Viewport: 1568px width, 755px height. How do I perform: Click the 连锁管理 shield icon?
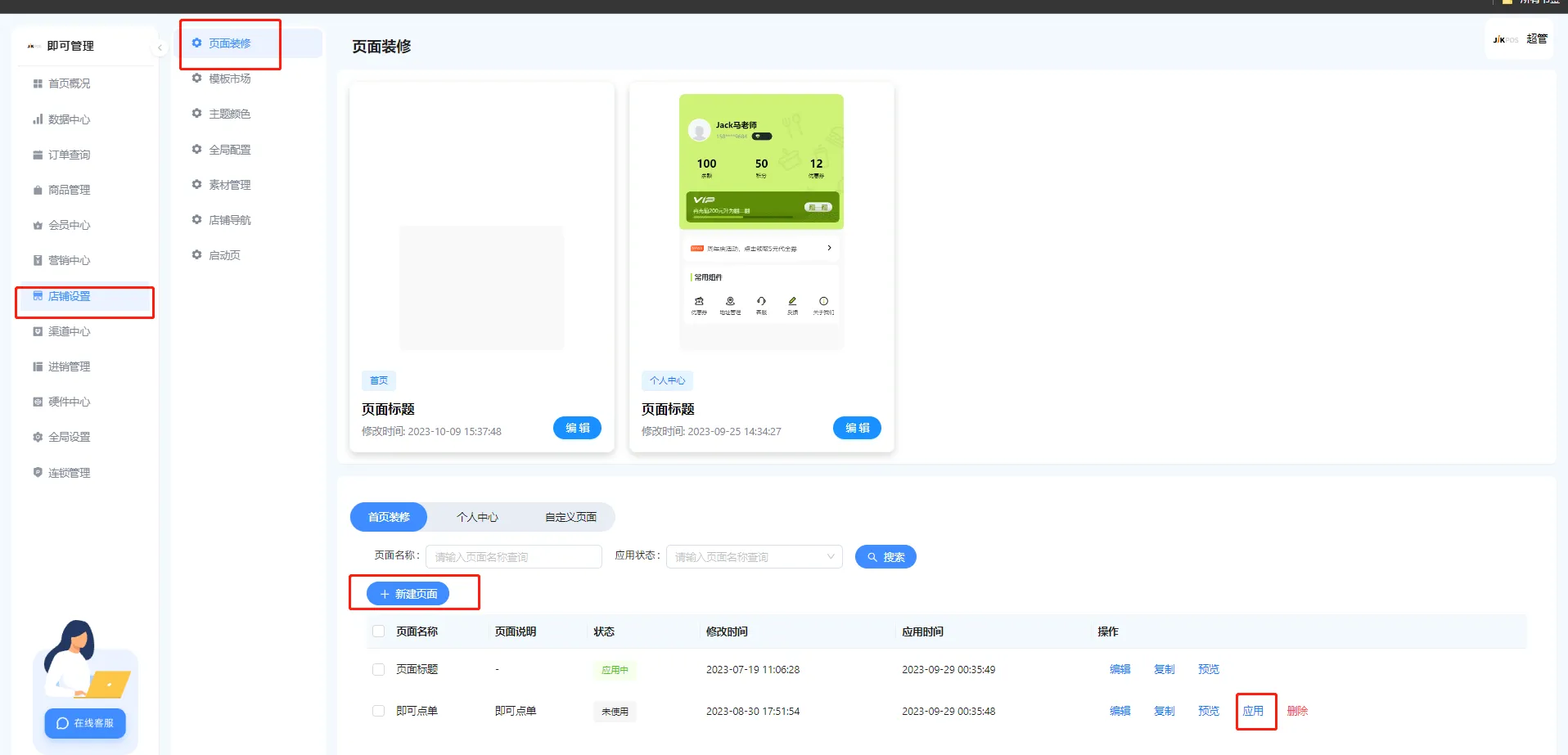pos(38,473)
